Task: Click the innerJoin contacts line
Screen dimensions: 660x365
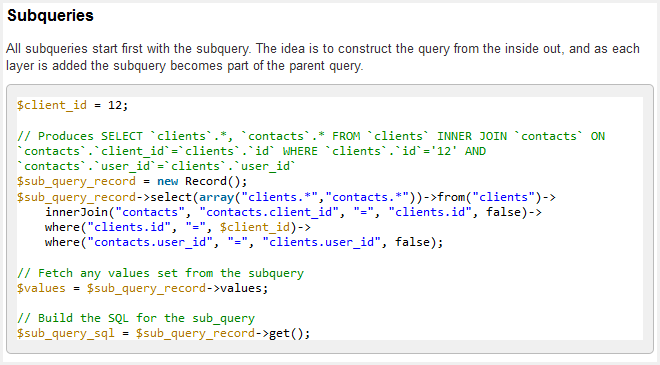Action: (x=293, y=212)
